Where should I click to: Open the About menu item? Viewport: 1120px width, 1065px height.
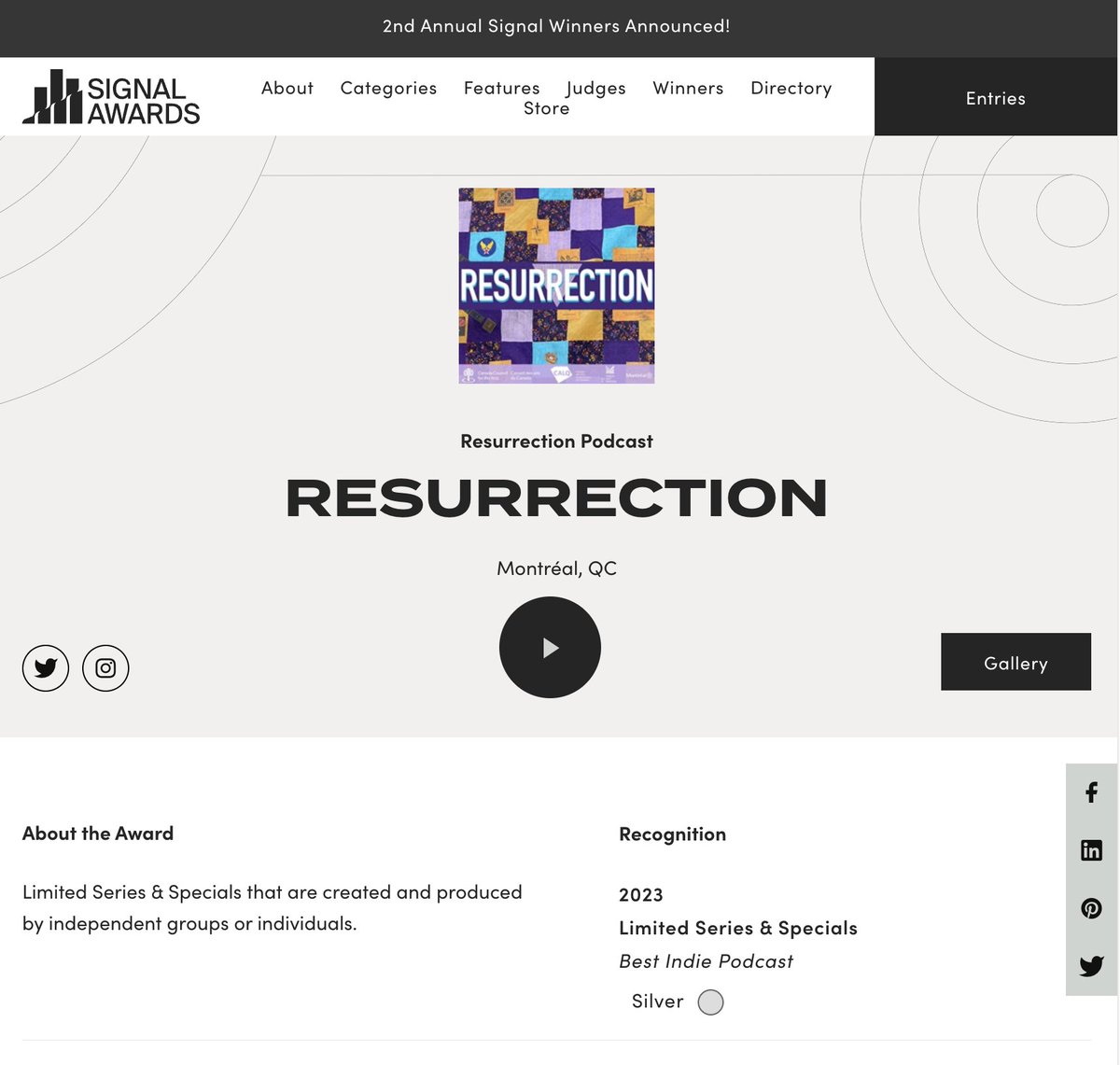point(287,88)
